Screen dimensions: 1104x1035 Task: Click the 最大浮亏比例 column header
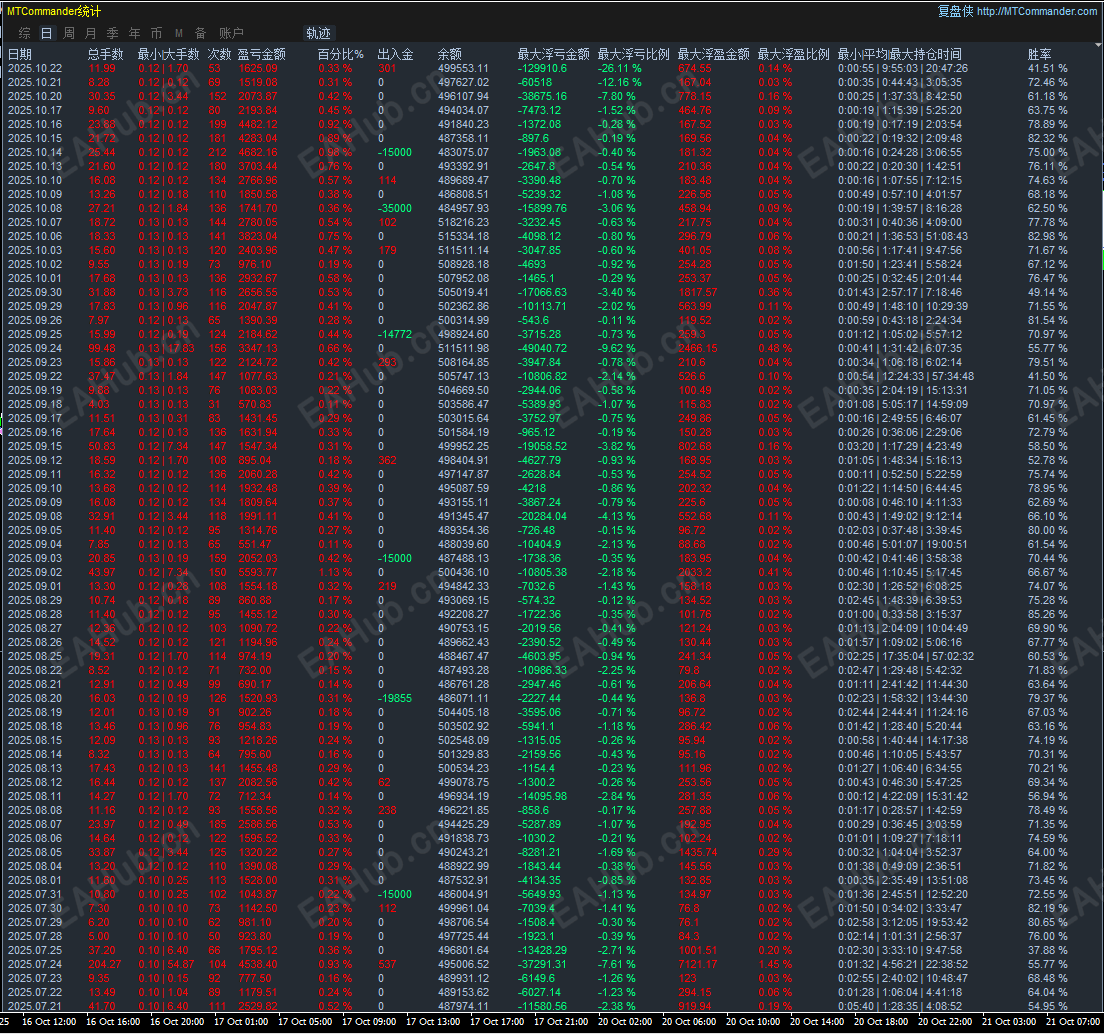(634, 54)
